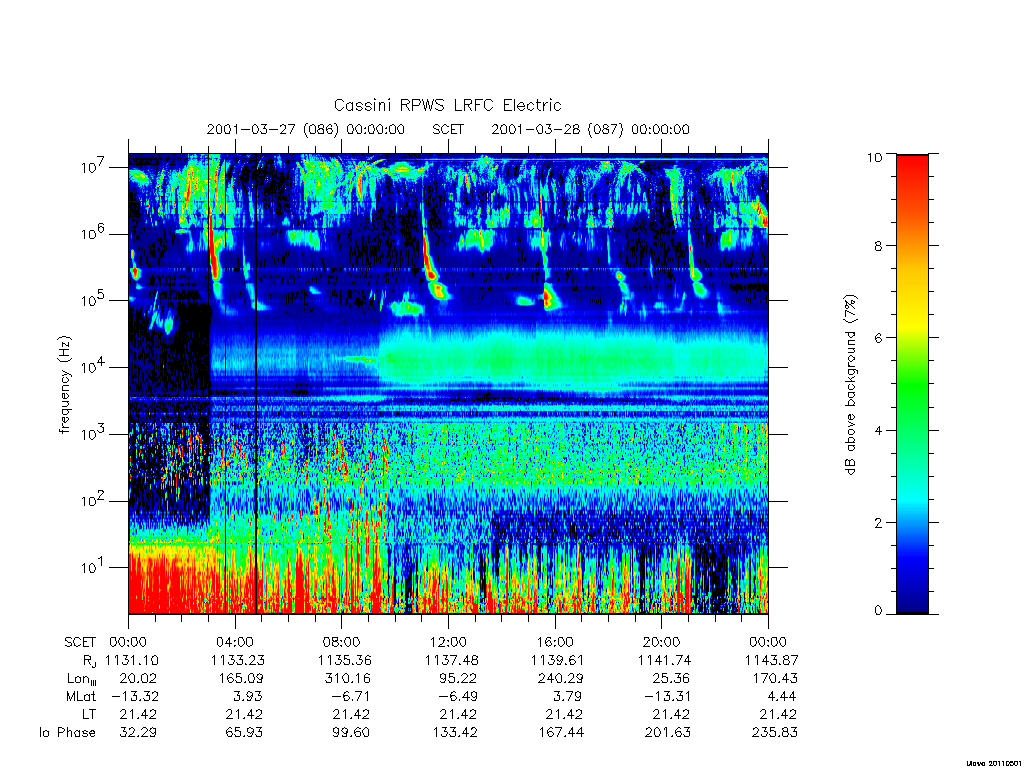Click the RJ value 1143.87
The width and height of the screenshot is (1024, 768).
[x=771, y=660]
